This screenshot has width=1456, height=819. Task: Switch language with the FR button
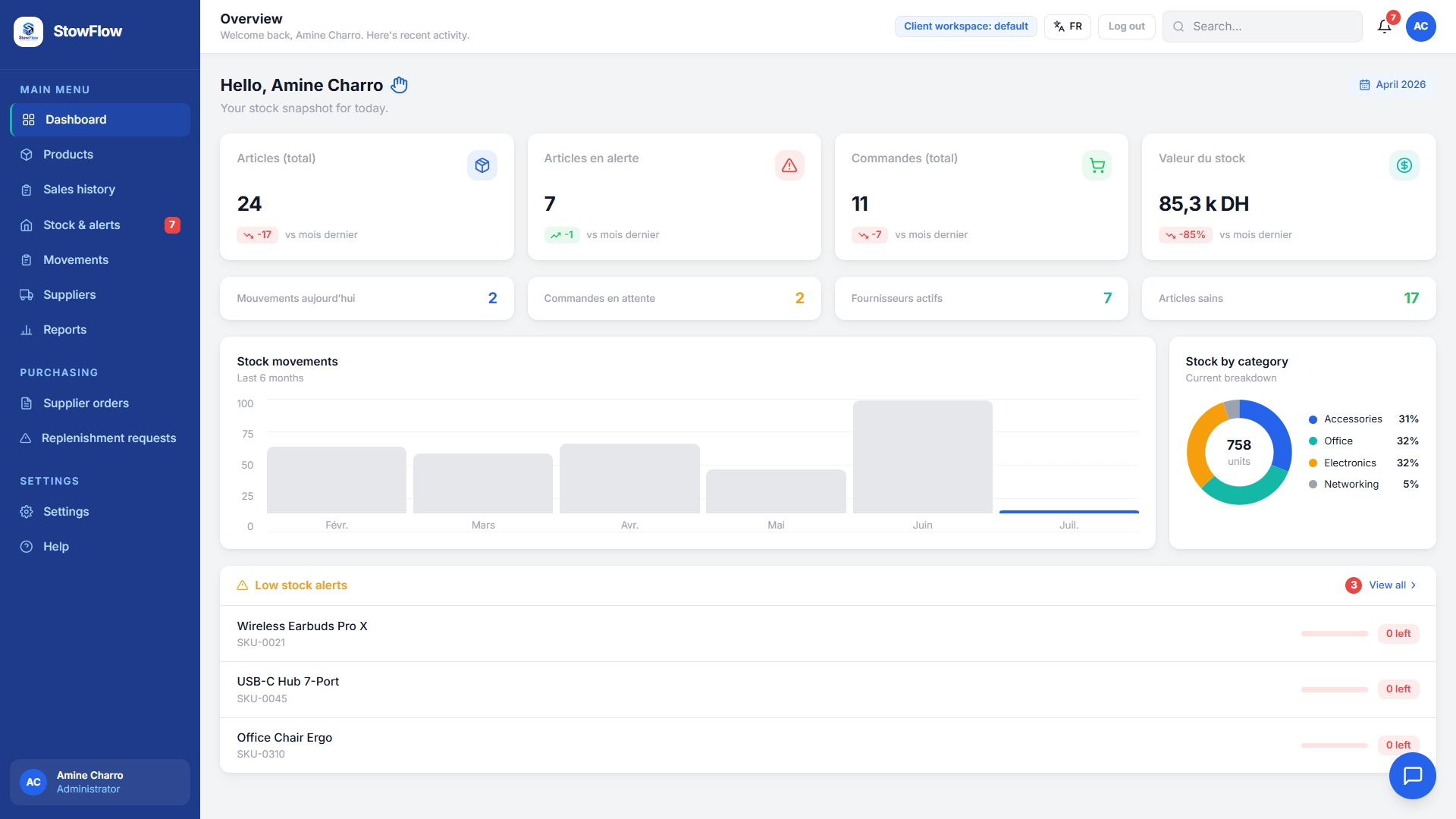coord(1067,27)
